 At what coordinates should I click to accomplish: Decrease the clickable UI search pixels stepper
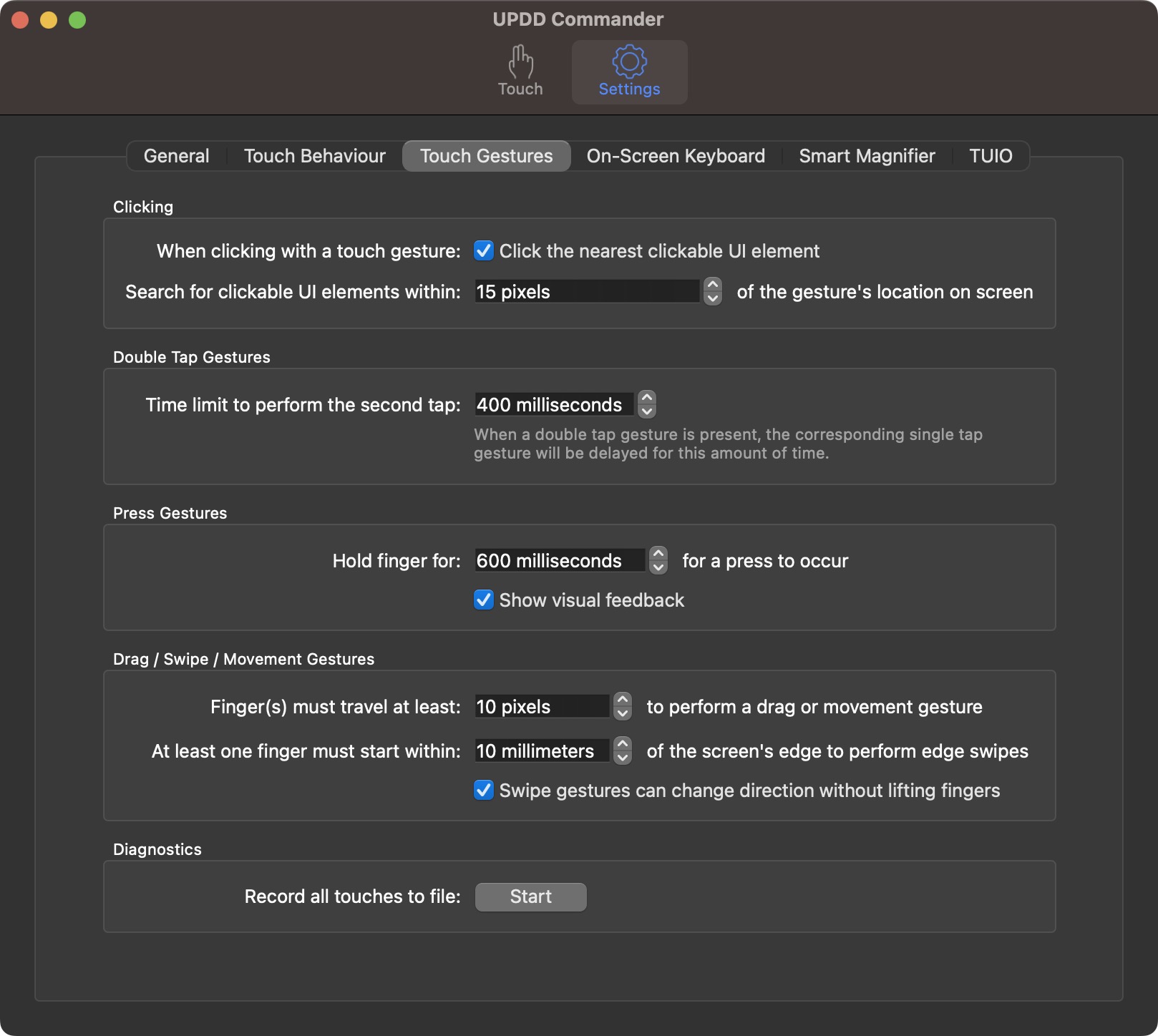713,298
